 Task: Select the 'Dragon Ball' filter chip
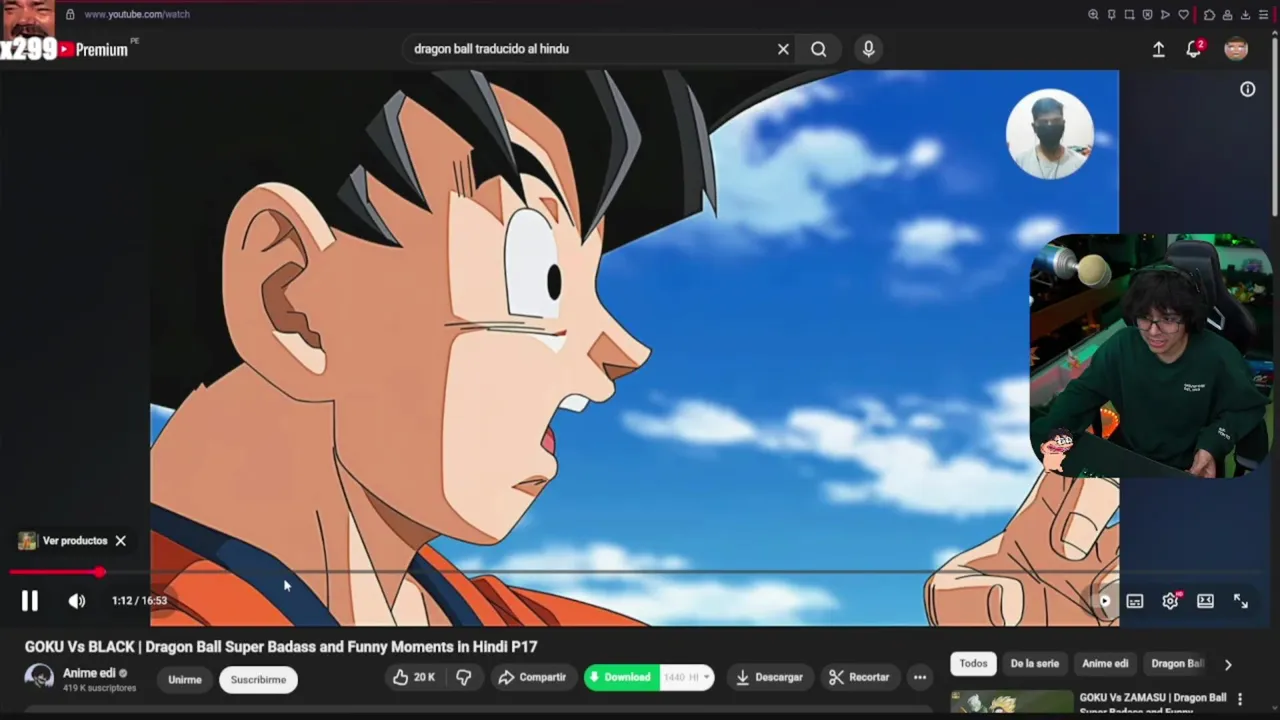point(1177,664)
